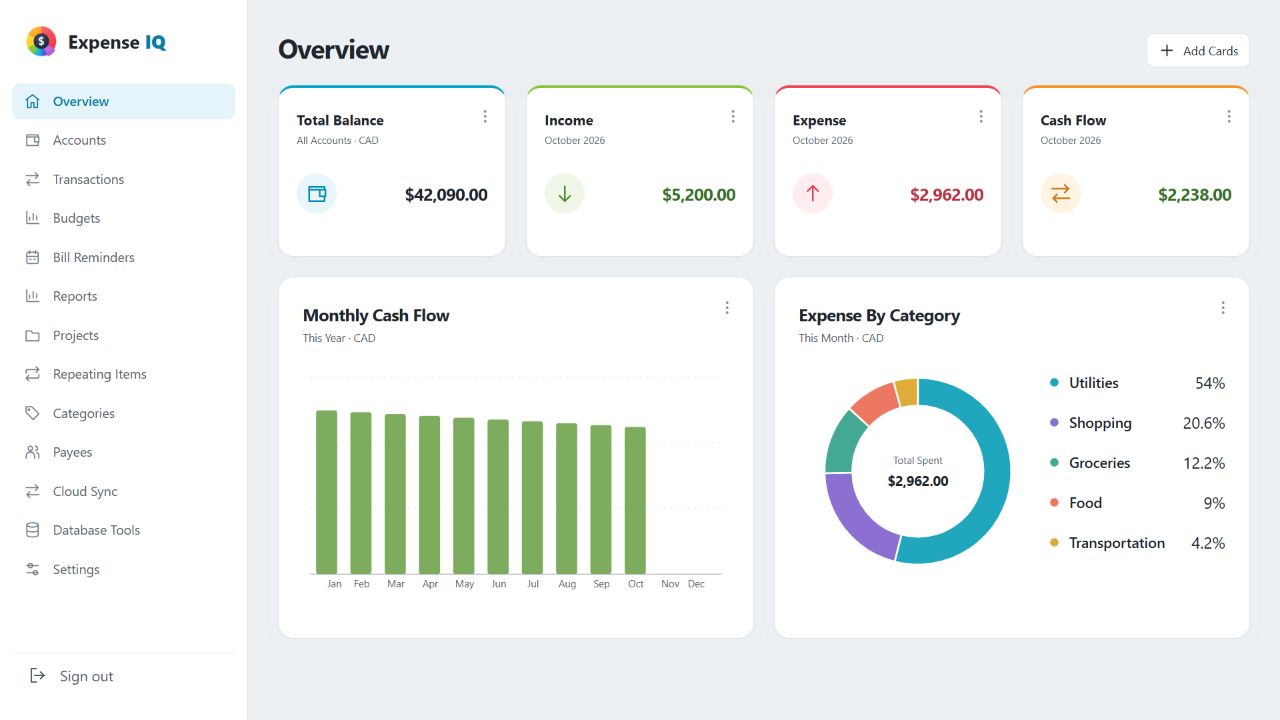The image size is (1280, 720).
Task: Sign out of Expense IQ
Action: tap(124, 676)
